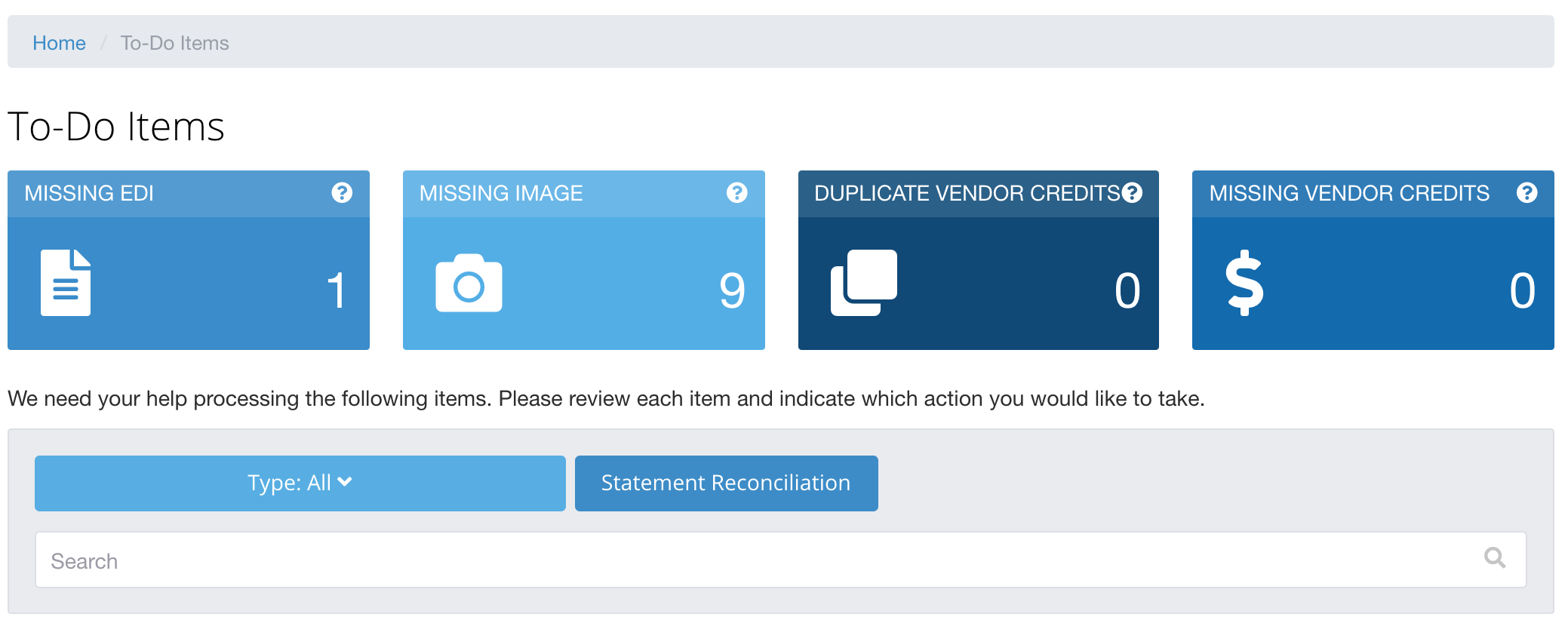Click the Missing Vendor Credits title

coord(1349,194)
